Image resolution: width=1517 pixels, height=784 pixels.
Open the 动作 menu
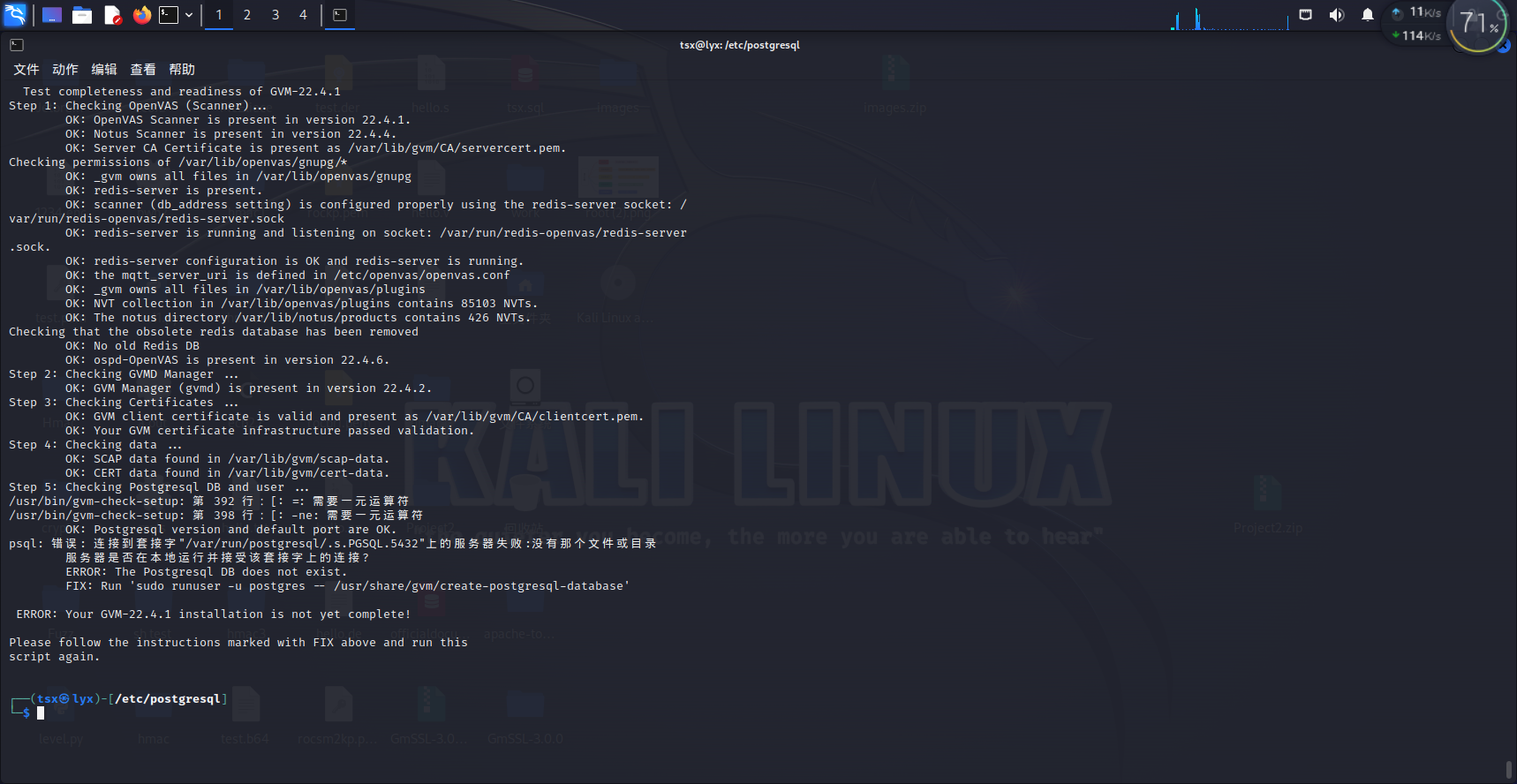(65, 70)
